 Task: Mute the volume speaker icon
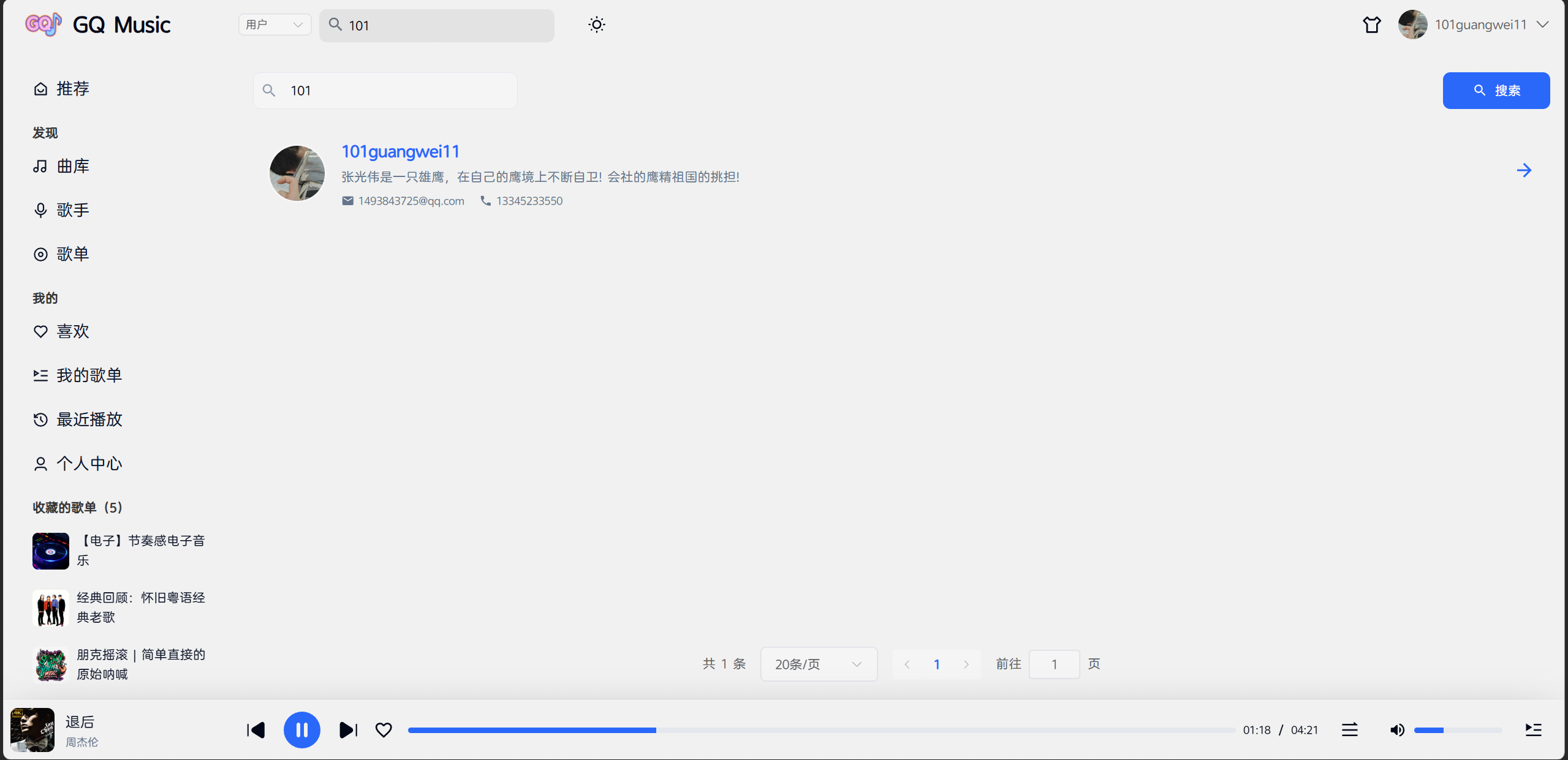pos(1397,729)
